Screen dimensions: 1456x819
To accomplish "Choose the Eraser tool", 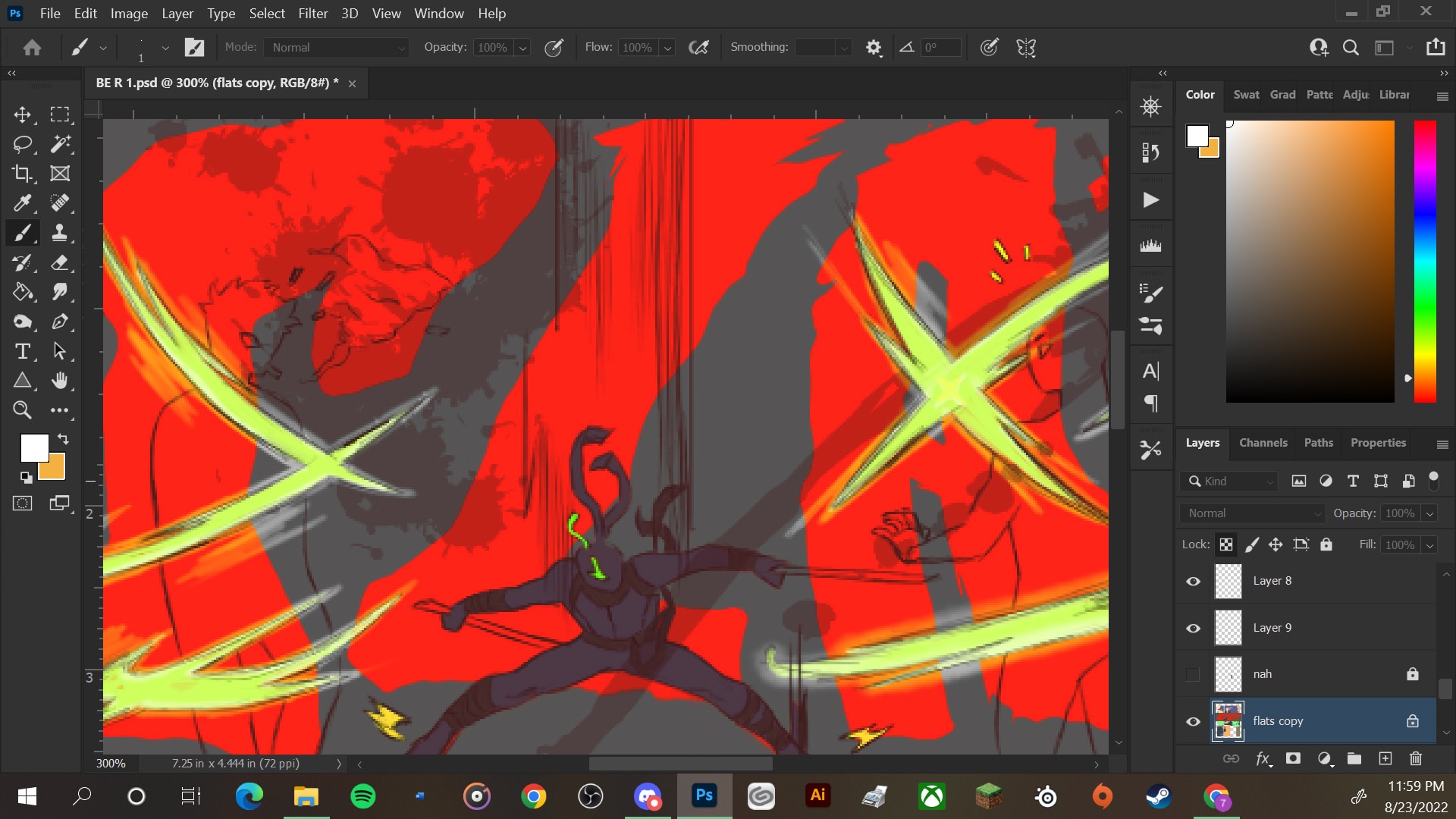I will coord(60,262).
